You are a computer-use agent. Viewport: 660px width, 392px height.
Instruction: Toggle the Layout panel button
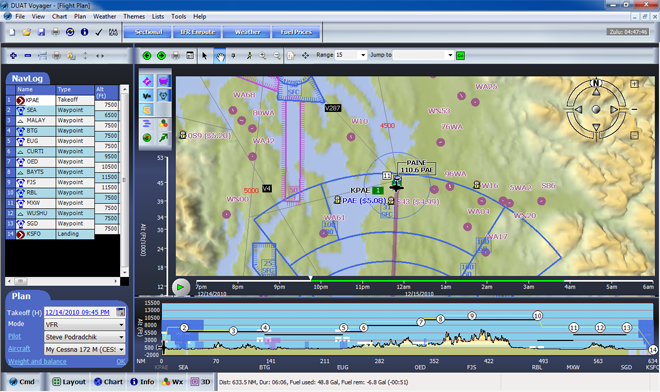click(x=69, y=382)
